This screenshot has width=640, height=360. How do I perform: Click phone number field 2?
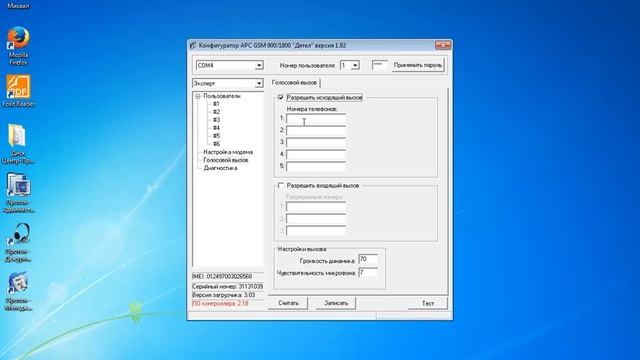click(x=316, y=131)
